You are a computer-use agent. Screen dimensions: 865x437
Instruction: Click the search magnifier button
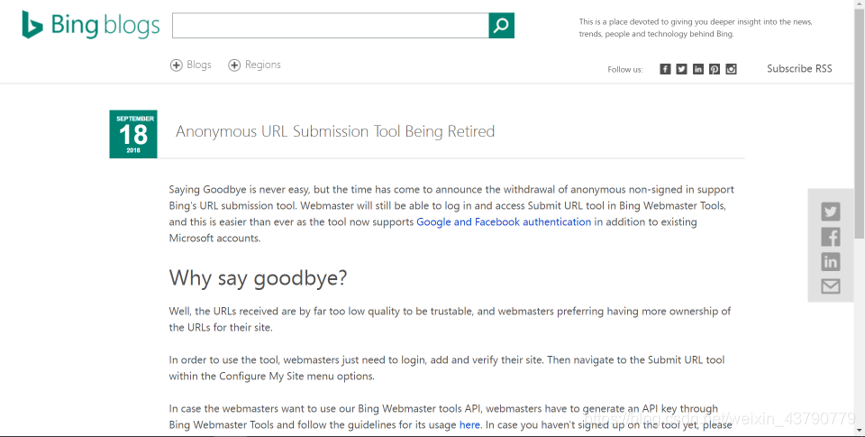(x=501, y=26)
